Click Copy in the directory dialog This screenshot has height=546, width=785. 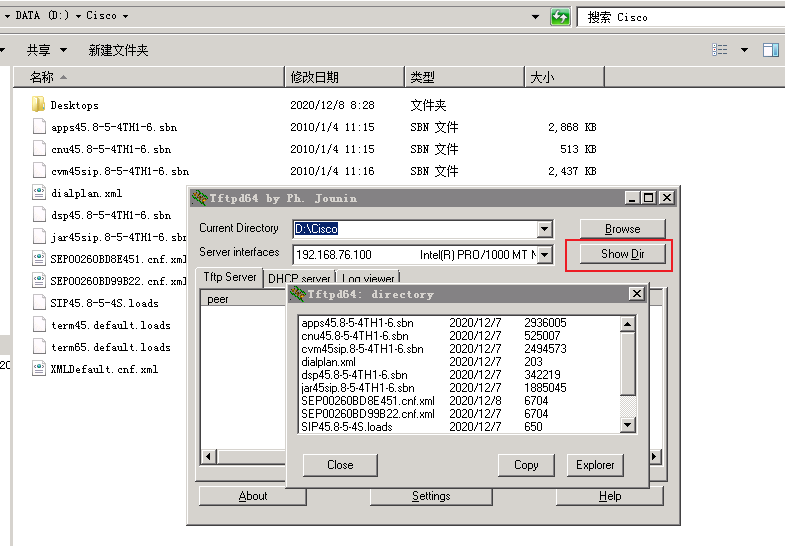click(526, 465)
